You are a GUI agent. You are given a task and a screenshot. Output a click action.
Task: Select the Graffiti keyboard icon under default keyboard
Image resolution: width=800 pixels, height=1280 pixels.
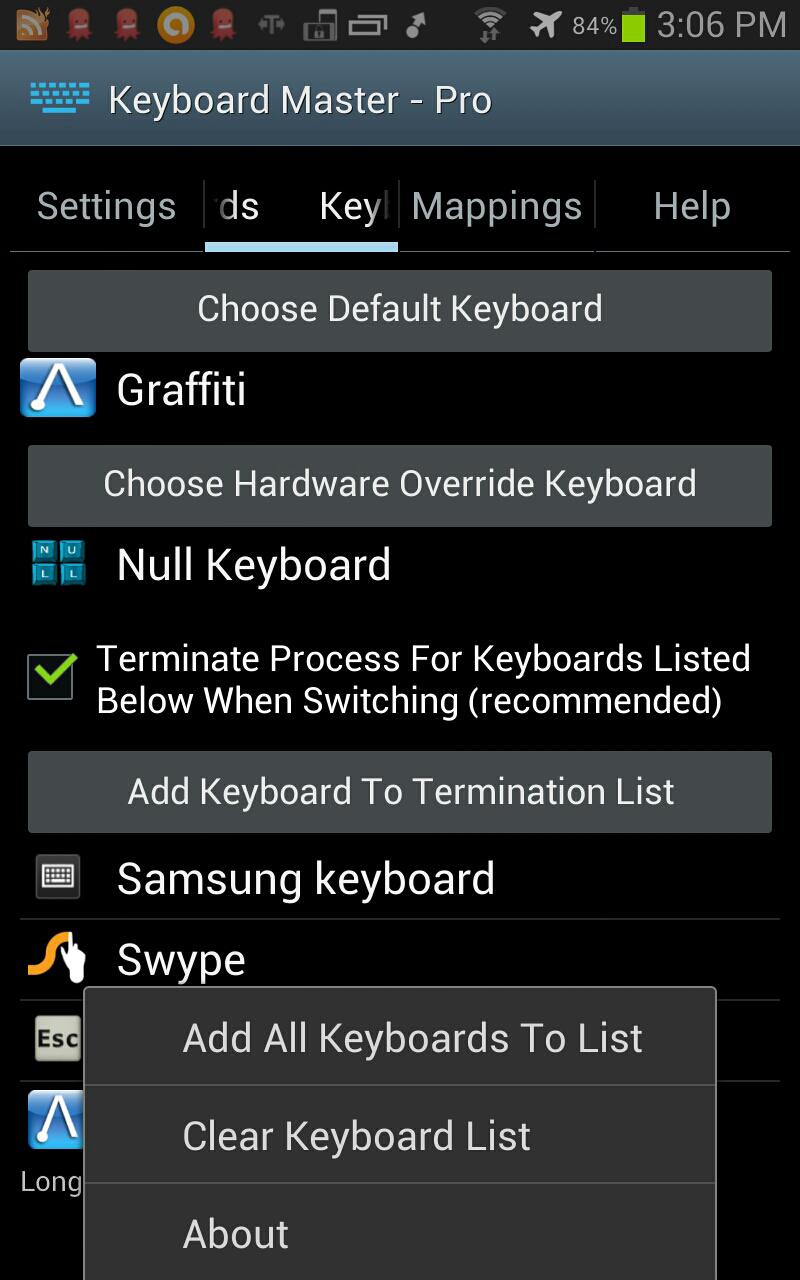(58, 388)
